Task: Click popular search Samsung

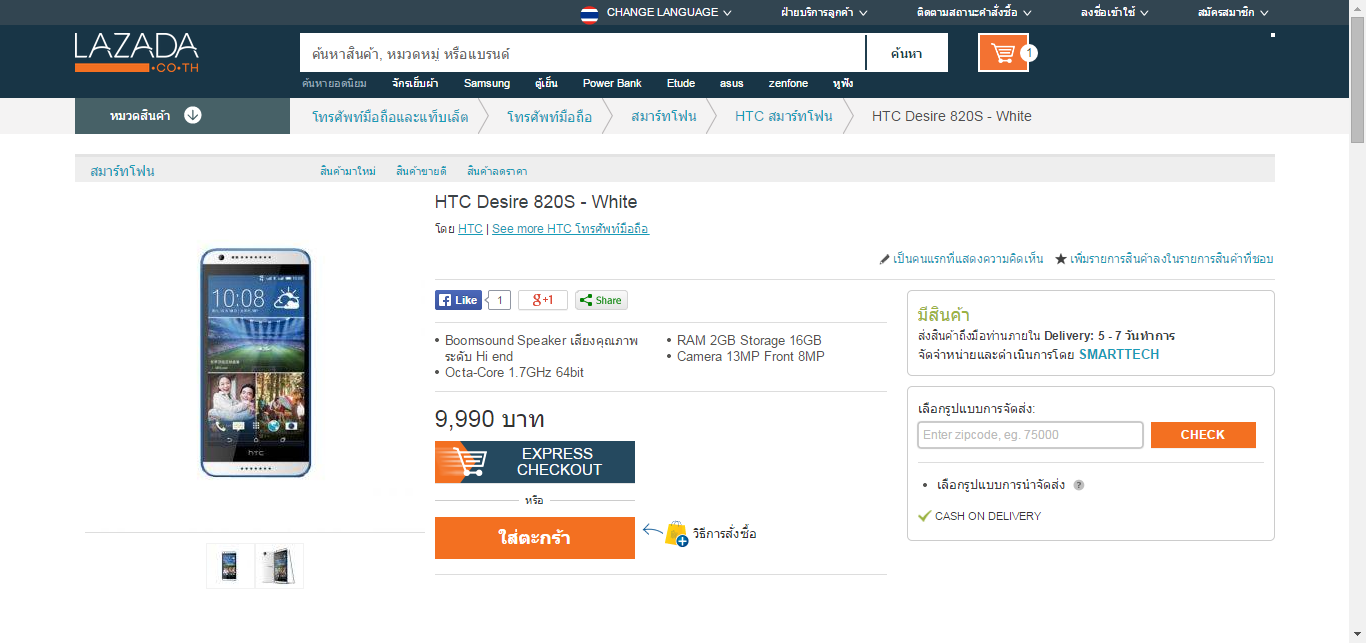Action: (x=487, y=83)
